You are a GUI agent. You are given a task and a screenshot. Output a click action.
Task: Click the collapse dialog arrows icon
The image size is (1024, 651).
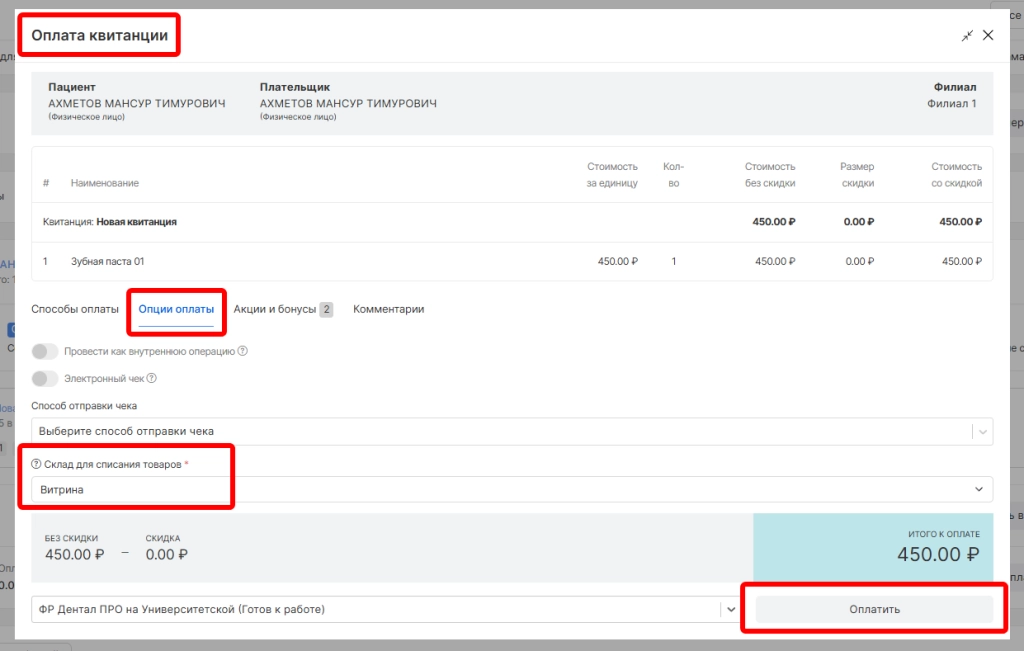pyautogui.click(x=967, y=35)
